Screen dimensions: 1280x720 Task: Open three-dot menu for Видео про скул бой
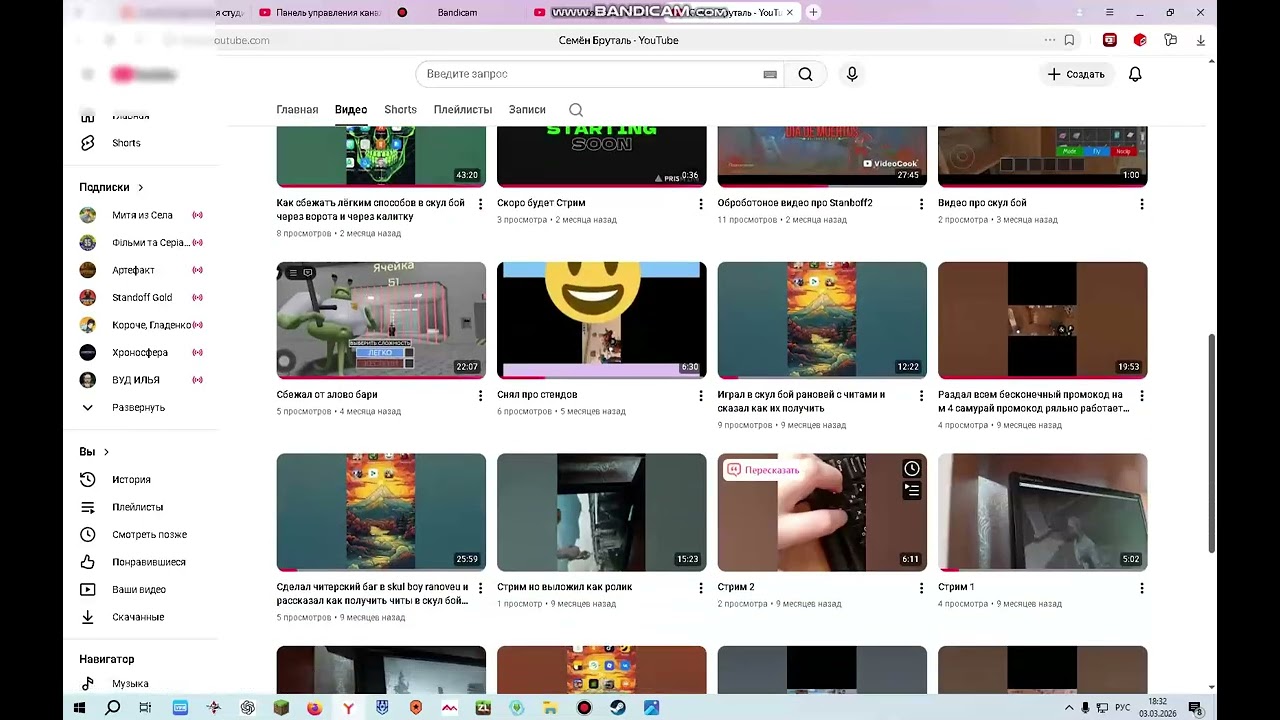(1142, 204)
